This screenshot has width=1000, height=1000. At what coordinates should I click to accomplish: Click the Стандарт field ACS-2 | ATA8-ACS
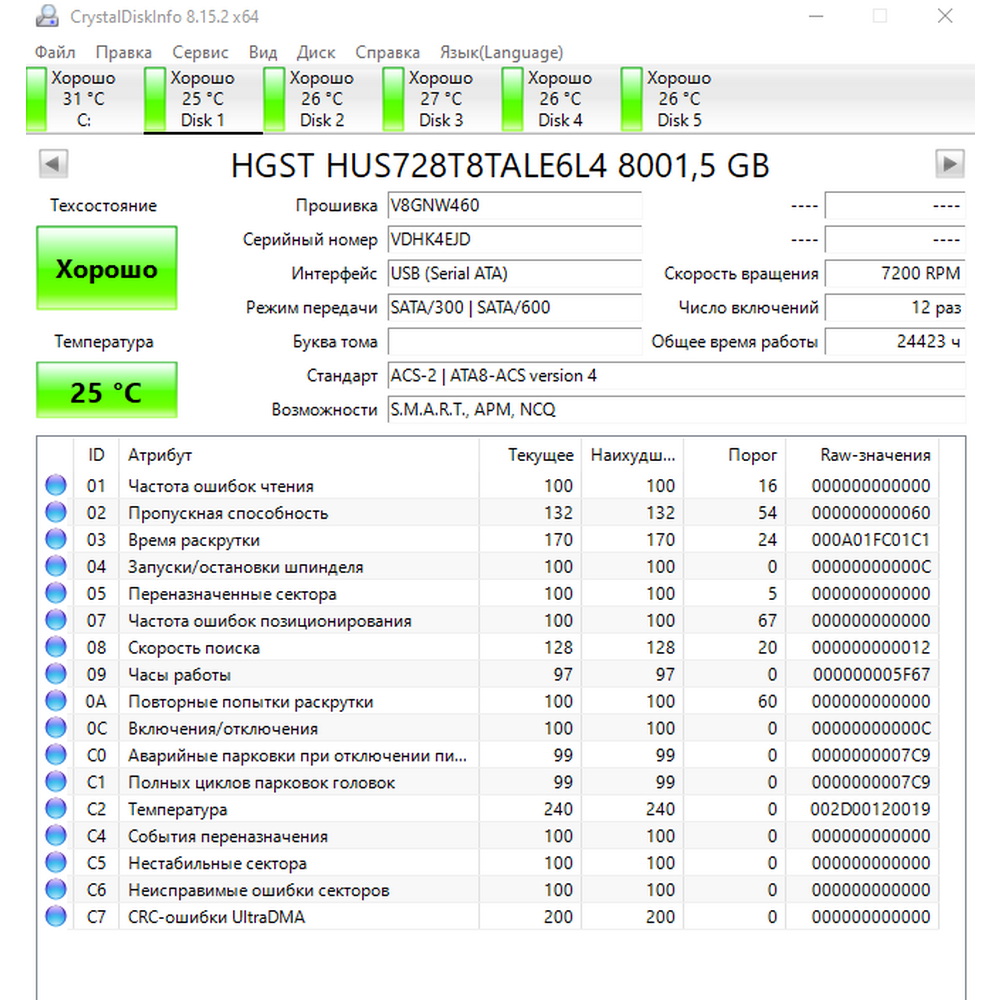point(677,375)
